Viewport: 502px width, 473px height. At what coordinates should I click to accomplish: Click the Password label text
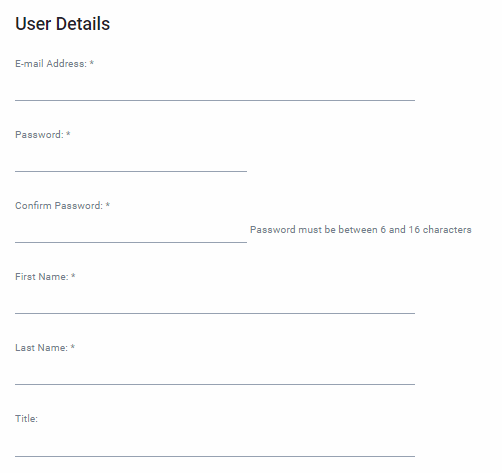coord(39,135)
